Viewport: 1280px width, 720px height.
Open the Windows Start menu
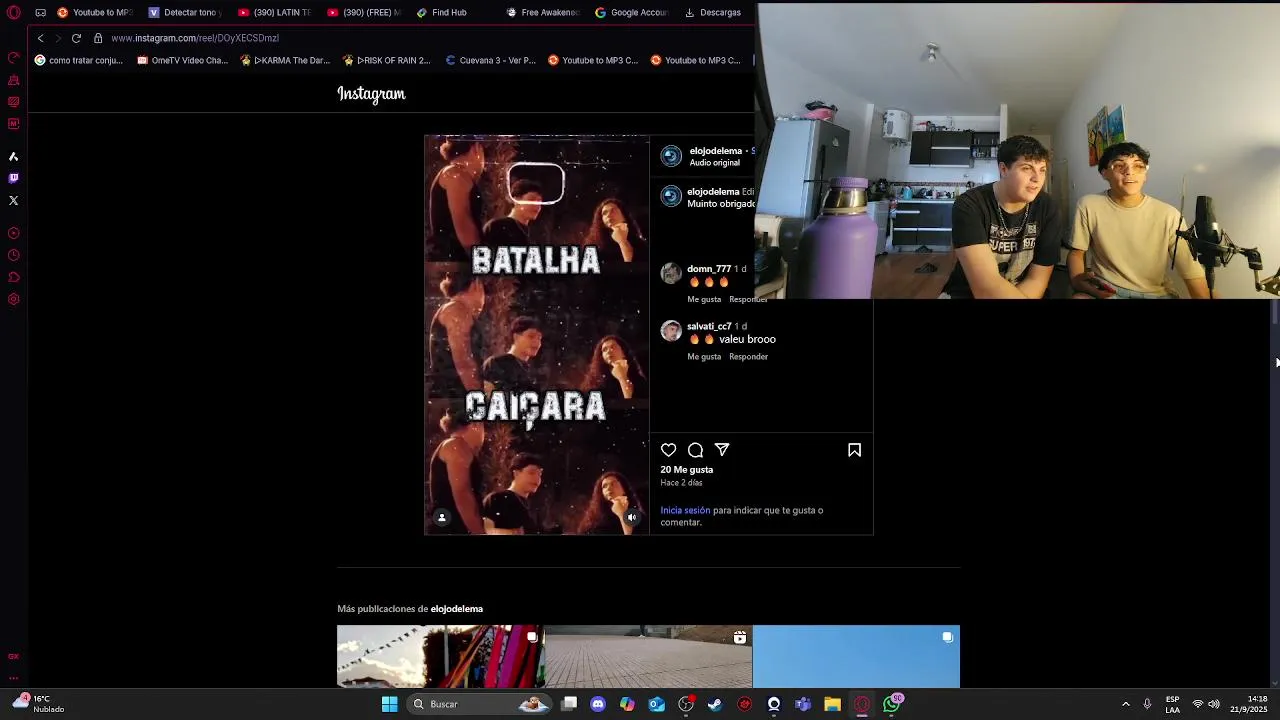pos(389,704)
